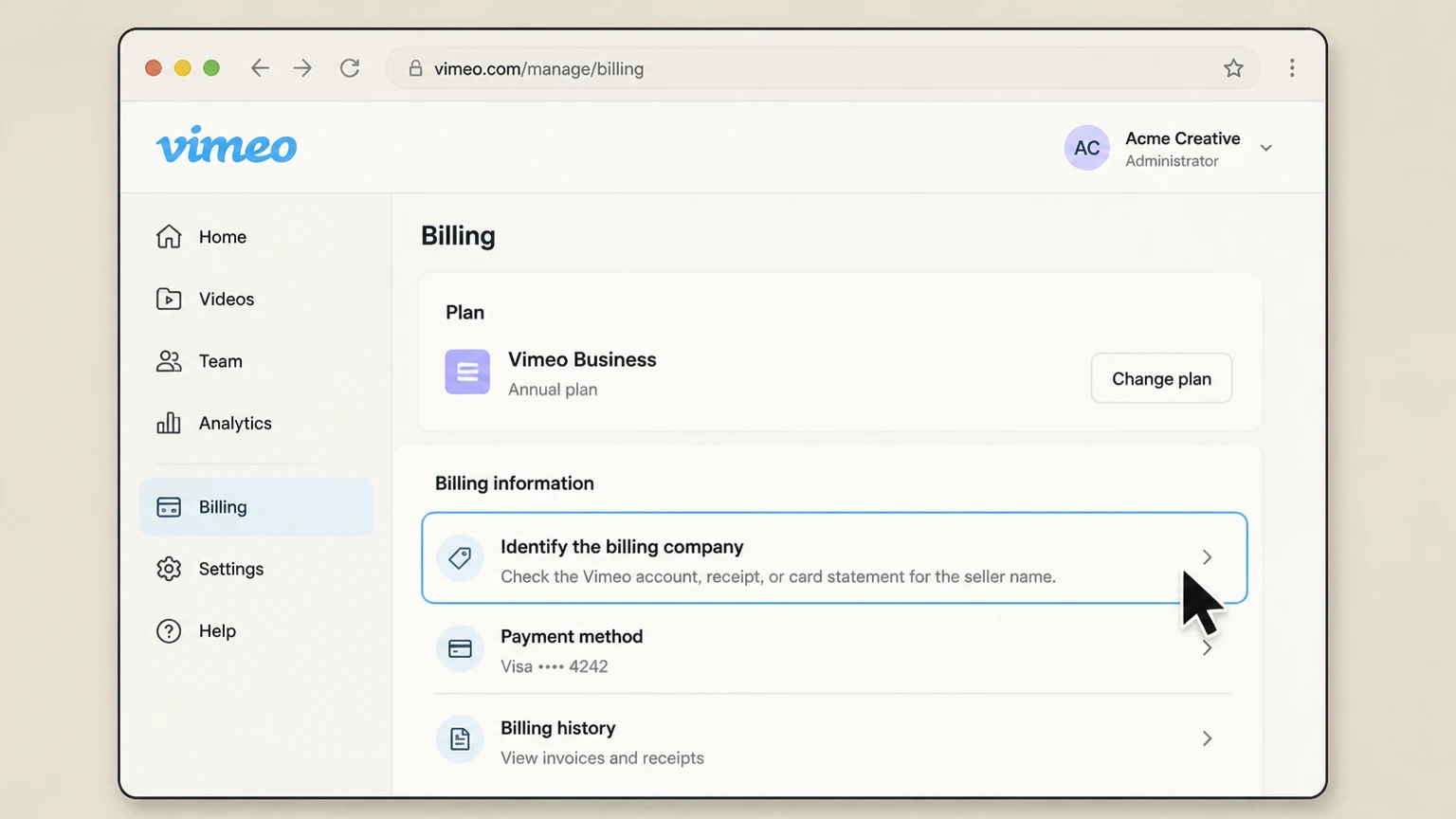Click View invoices and receipts text

point(602,758)
